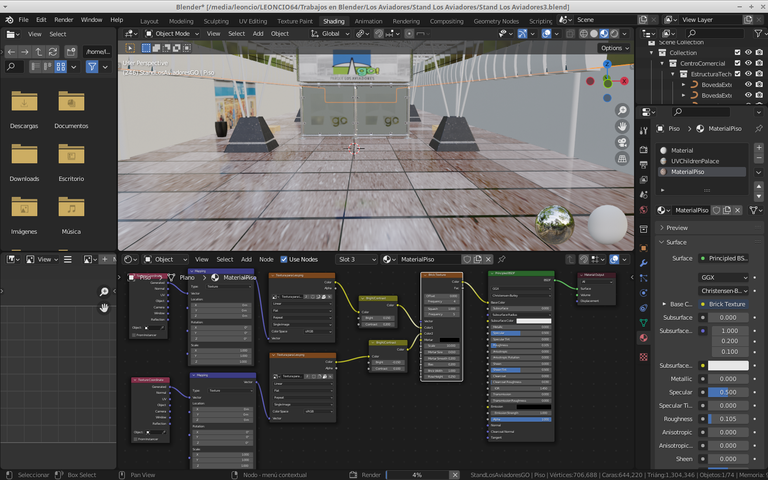Open the View Layer properties tab

pos(644,180)
